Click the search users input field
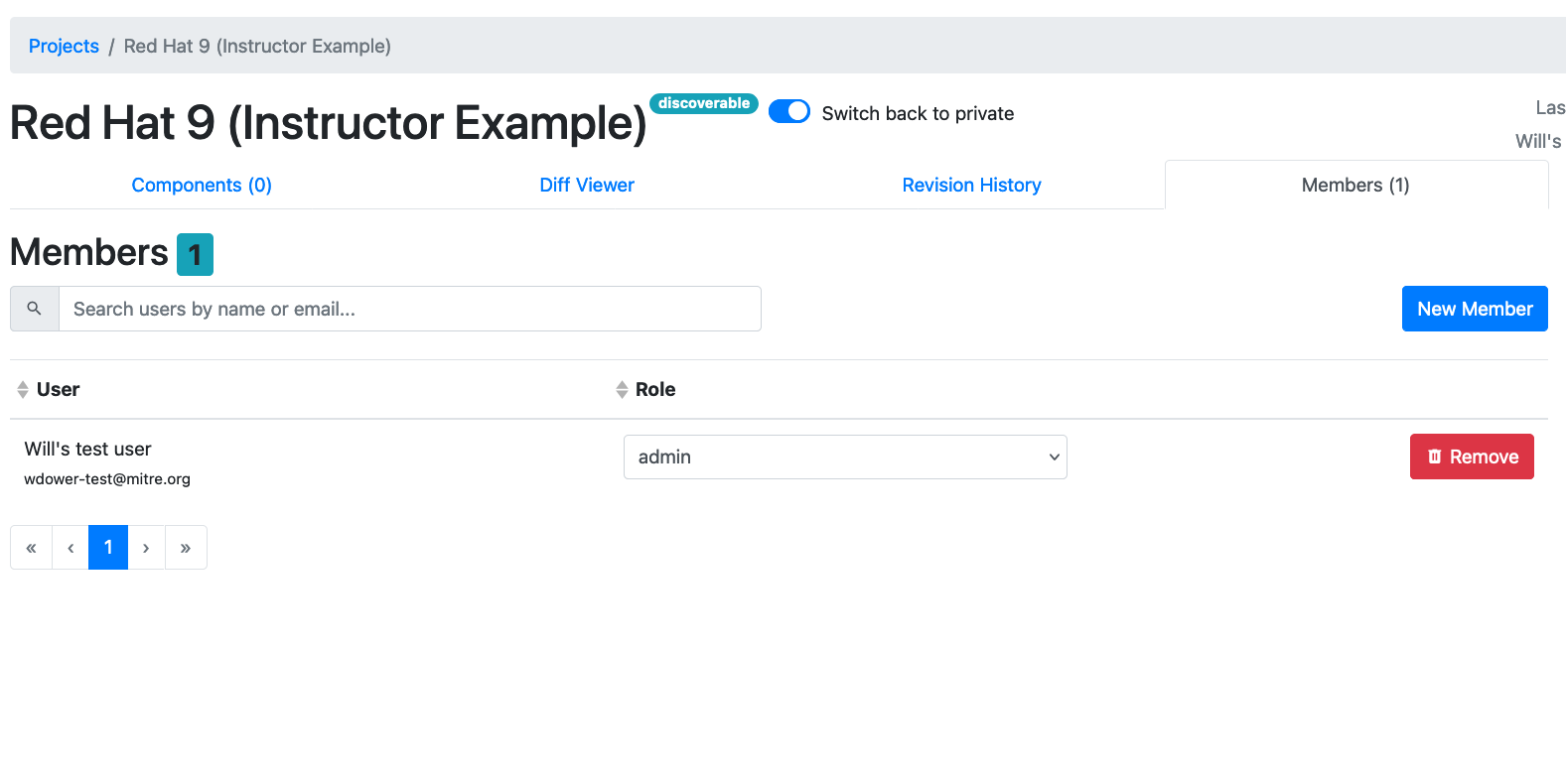The height and width of the screenshot is (784, 1567). click(410, 309)
